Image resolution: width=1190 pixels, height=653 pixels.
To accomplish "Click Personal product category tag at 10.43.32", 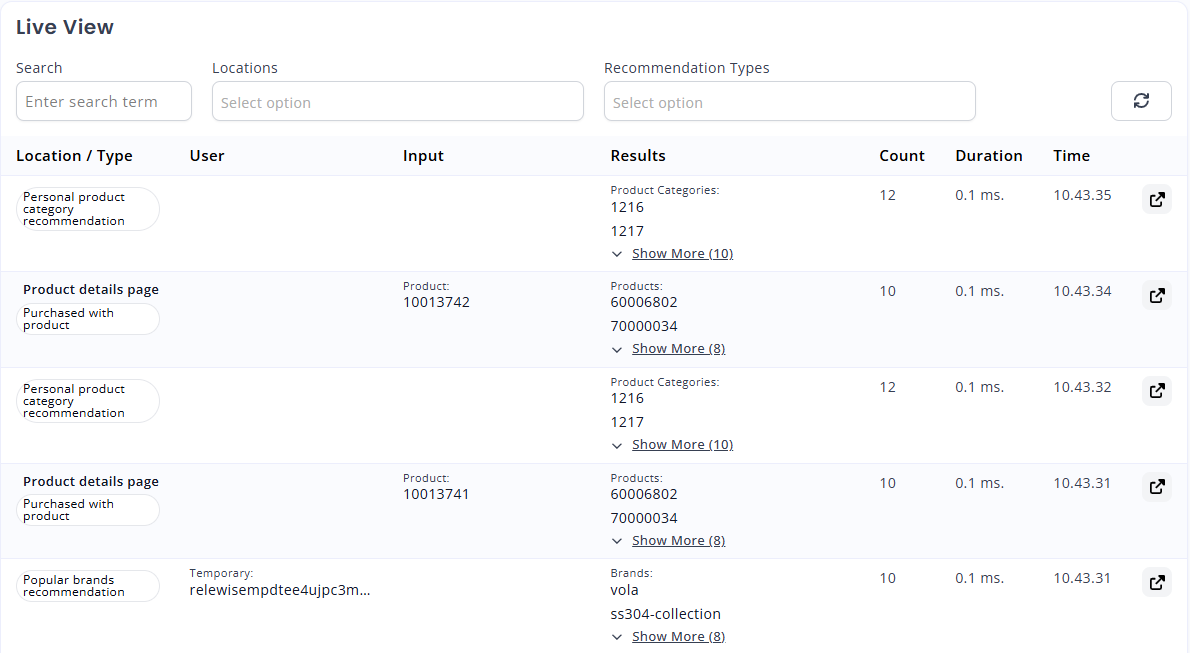I will pos(87,401).
